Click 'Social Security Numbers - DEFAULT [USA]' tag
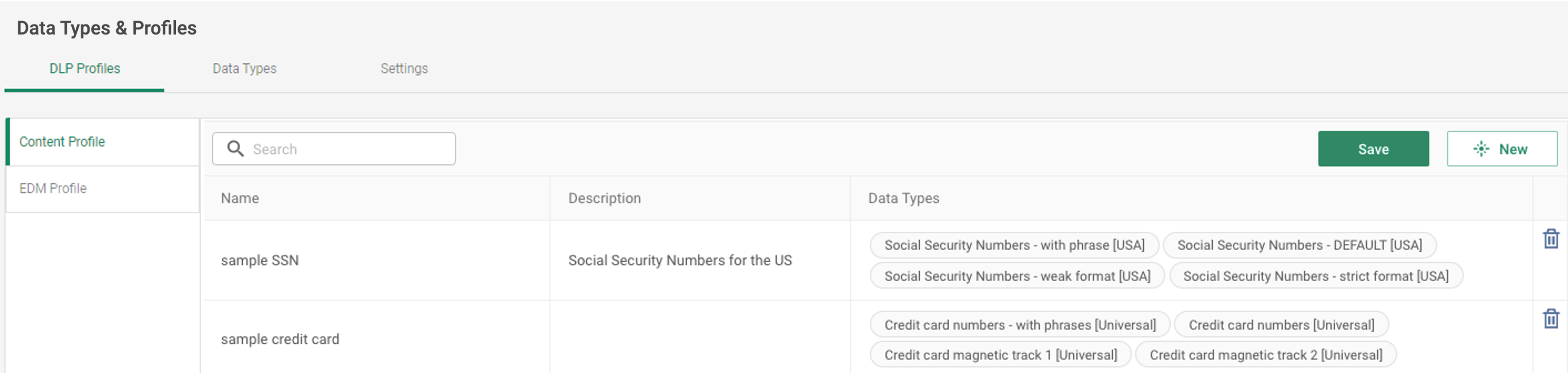 pyautogui.click(x=1299, y=246)
